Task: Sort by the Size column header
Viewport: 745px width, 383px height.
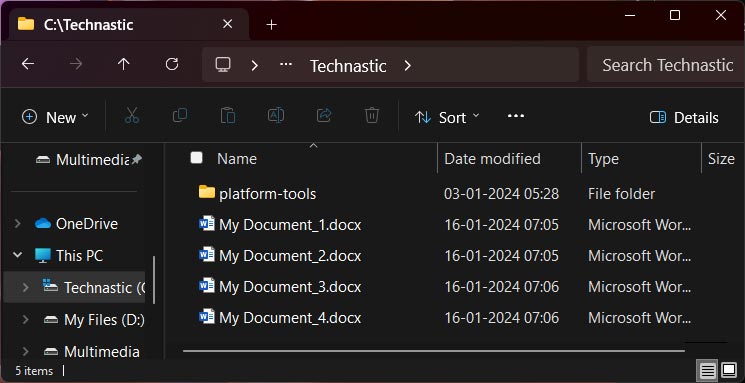Action: tap(721, 159)
